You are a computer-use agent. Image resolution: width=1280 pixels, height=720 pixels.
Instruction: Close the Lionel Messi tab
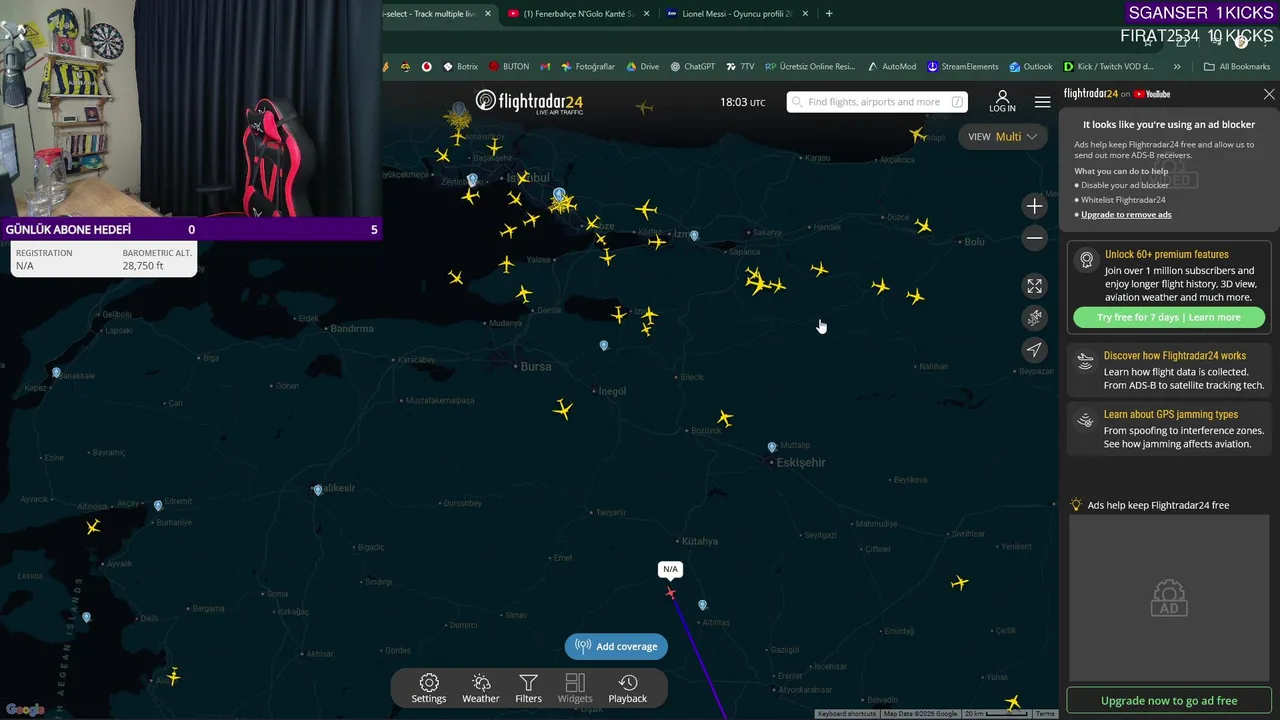point(805,14)
